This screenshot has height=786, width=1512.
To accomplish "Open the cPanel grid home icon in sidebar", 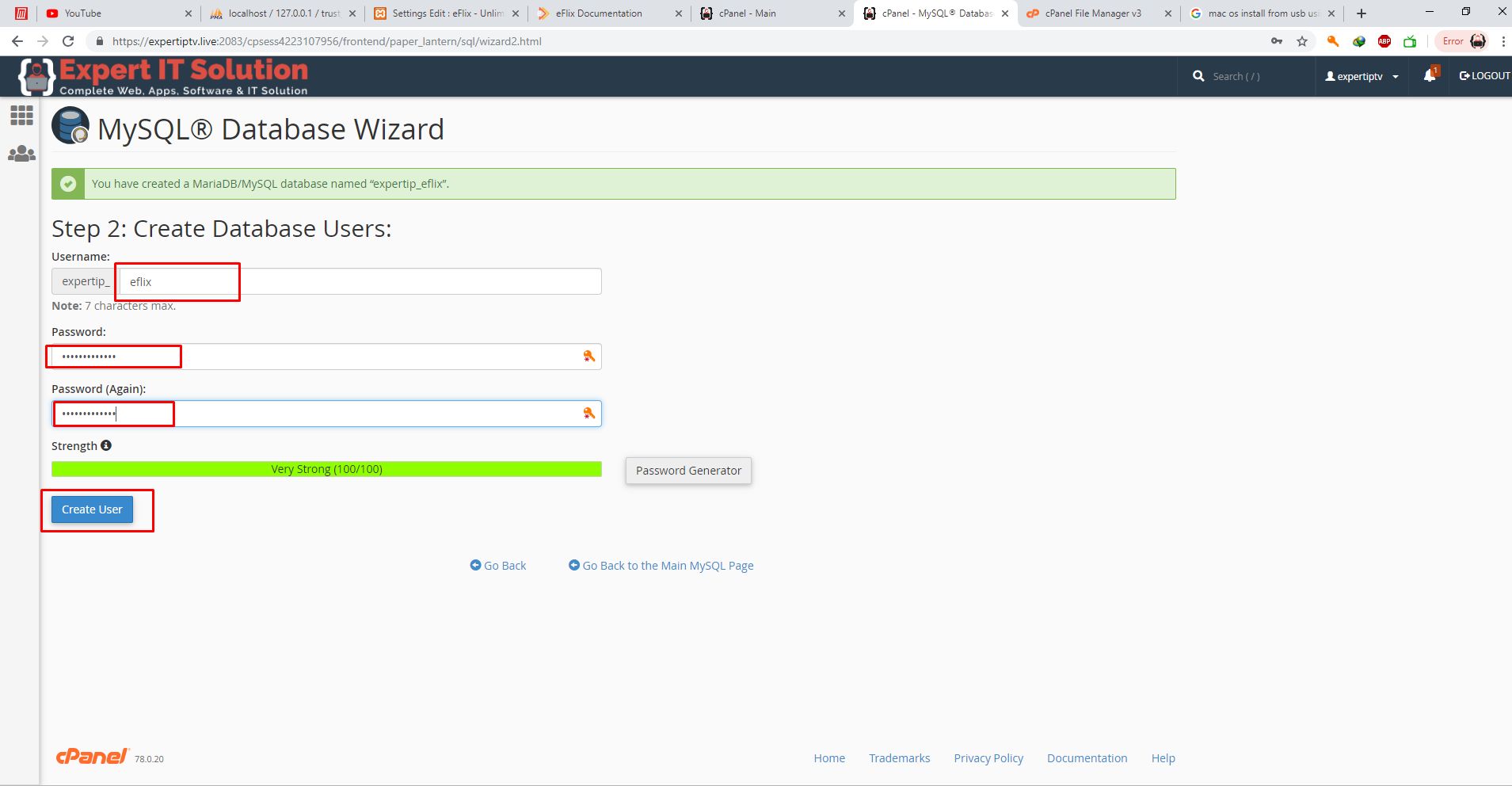I will point(21,116).
